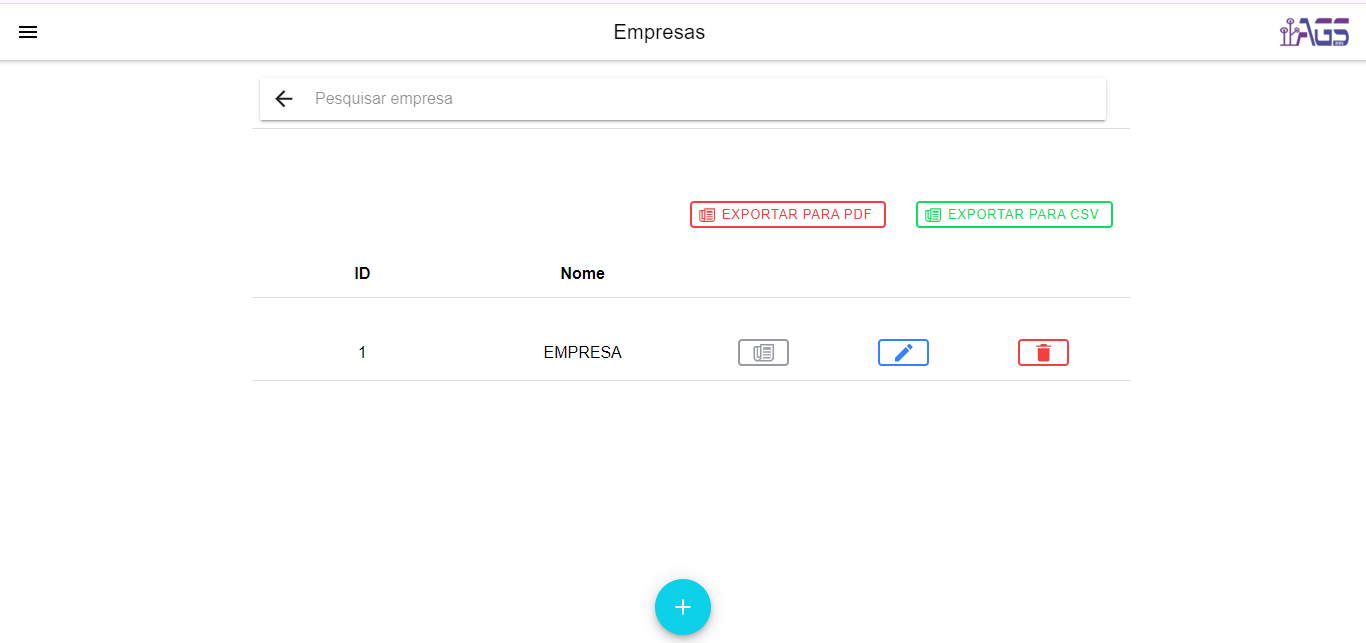The width and height of the screenshot is (1366, 643).
Task: Delete EMPRESA using the red trash icon
Action: coord(1043,353)
